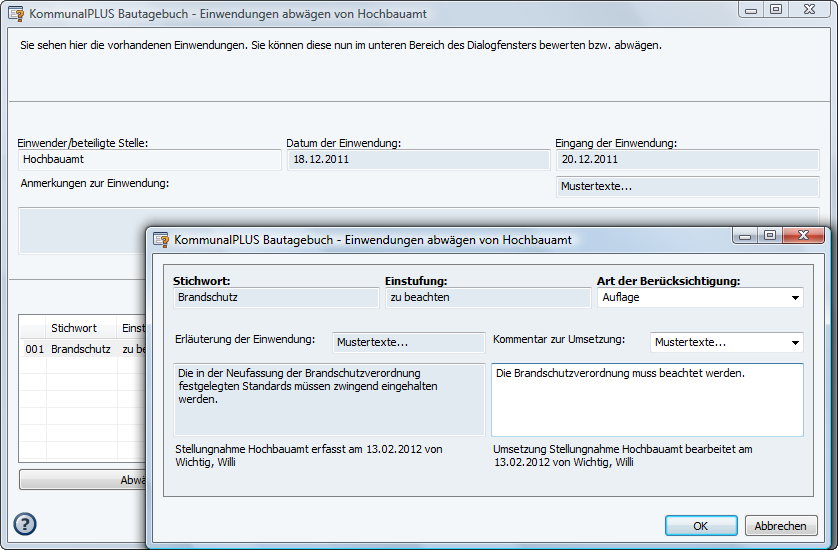Maximize the front Einwendungen abwägen dialog
This screenshot has width=838, height=550.
[x=769, y=236]
